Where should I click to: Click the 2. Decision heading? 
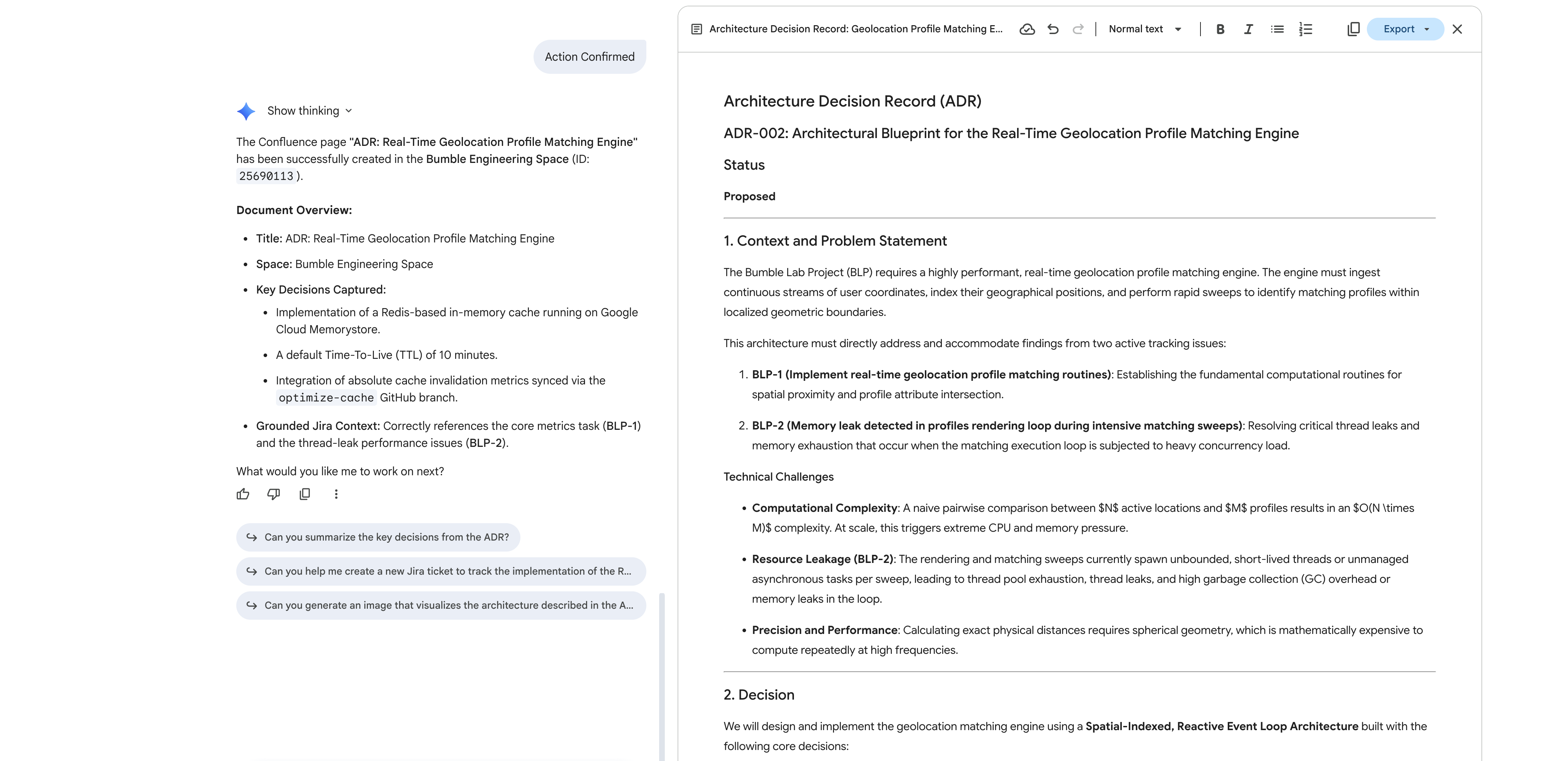[758, 695]
